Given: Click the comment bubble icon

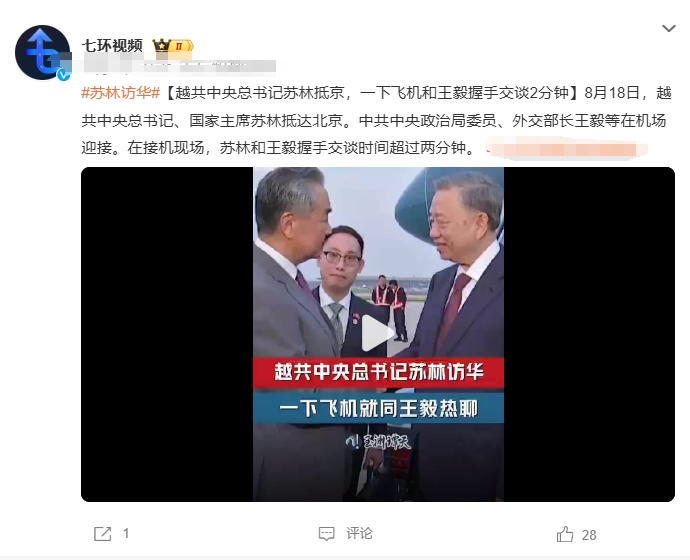Looking at the screenshot, I should [x=326, y=534].
